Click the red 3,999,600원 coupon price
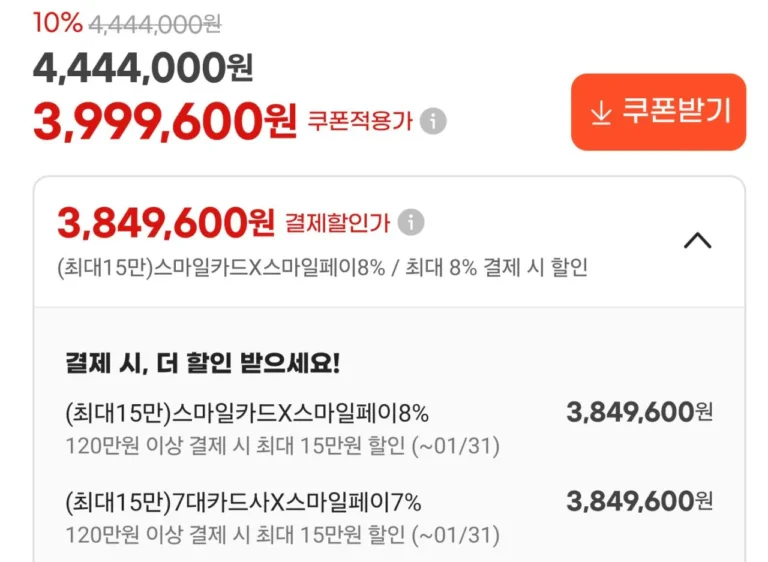 tap(165, 122)
